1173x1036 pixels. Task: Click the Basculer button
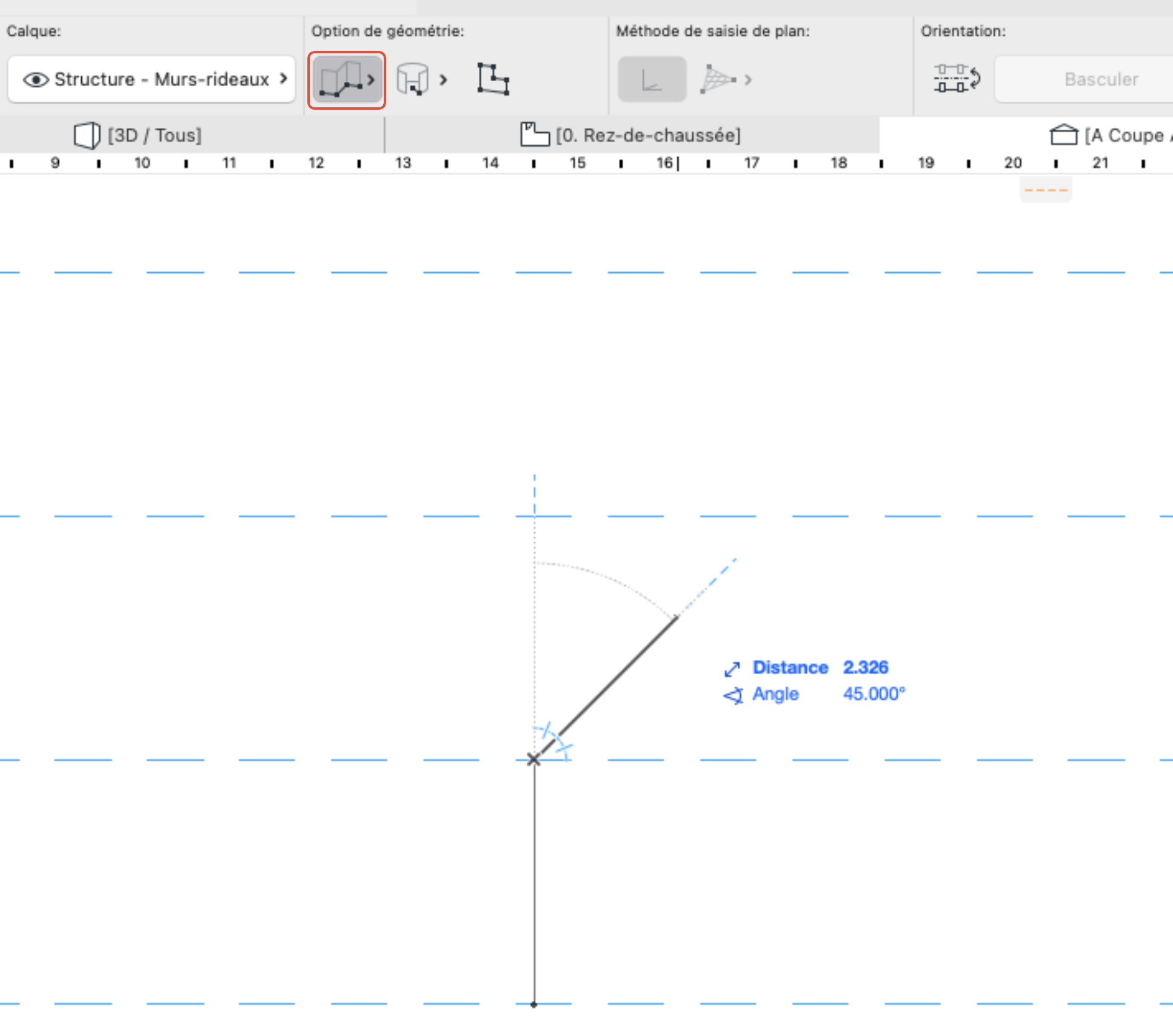pyautogui.click(x=1084, y=79)
